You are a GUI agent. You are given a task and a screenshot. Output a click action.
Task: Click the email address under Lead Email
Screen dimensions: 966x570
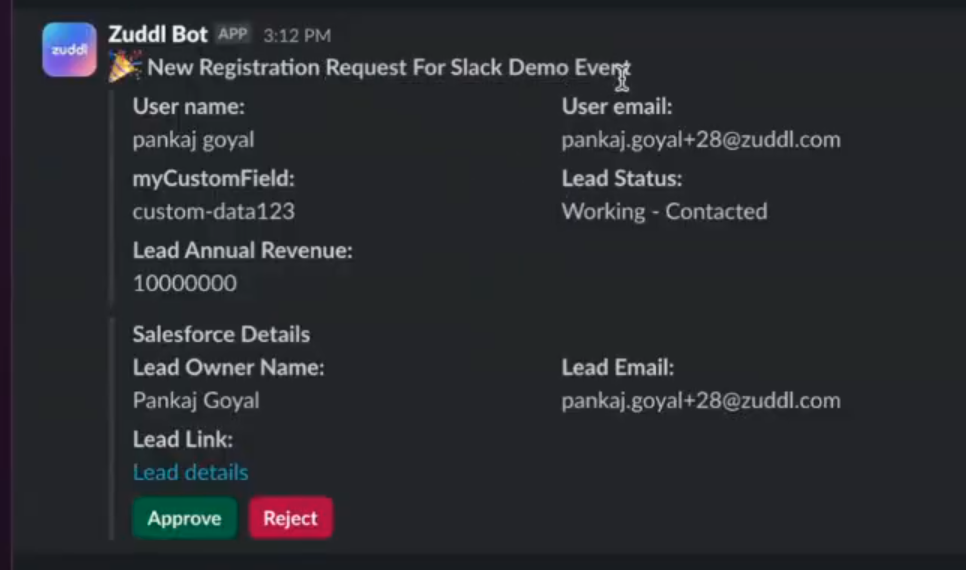click(700, 401)
